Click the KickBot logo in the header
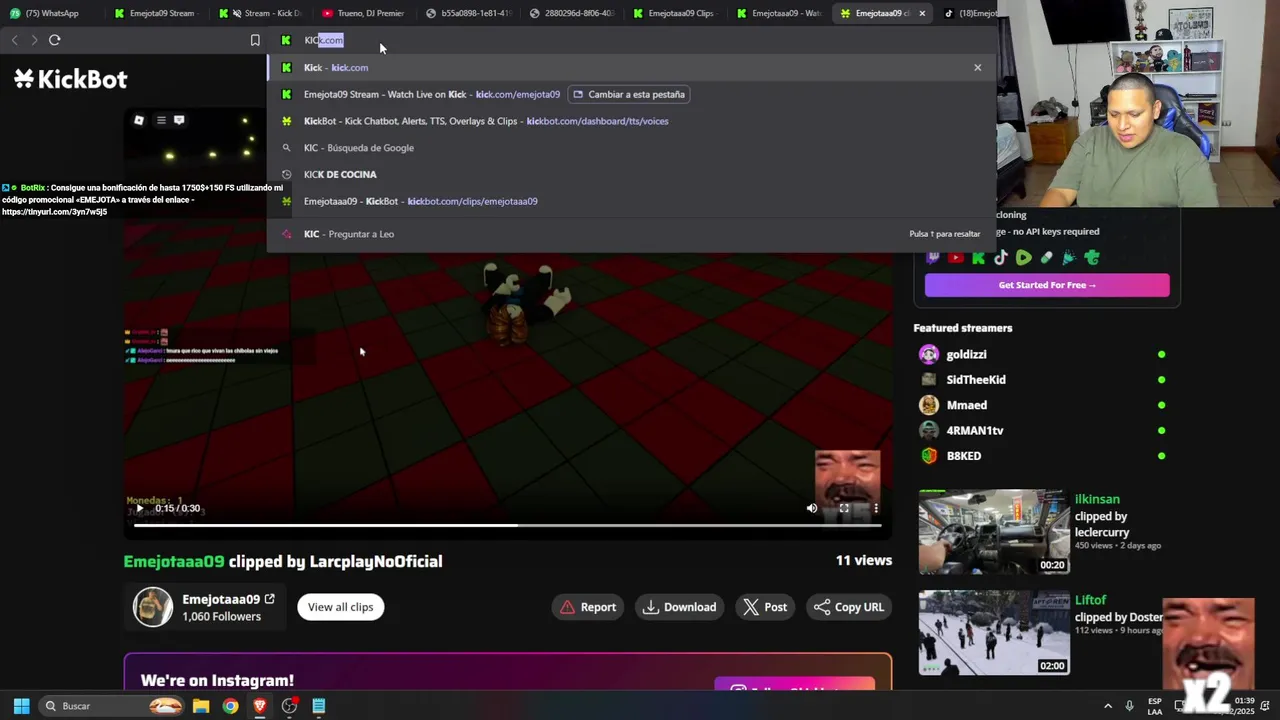1280x720 pixels. tap(71, 79)
